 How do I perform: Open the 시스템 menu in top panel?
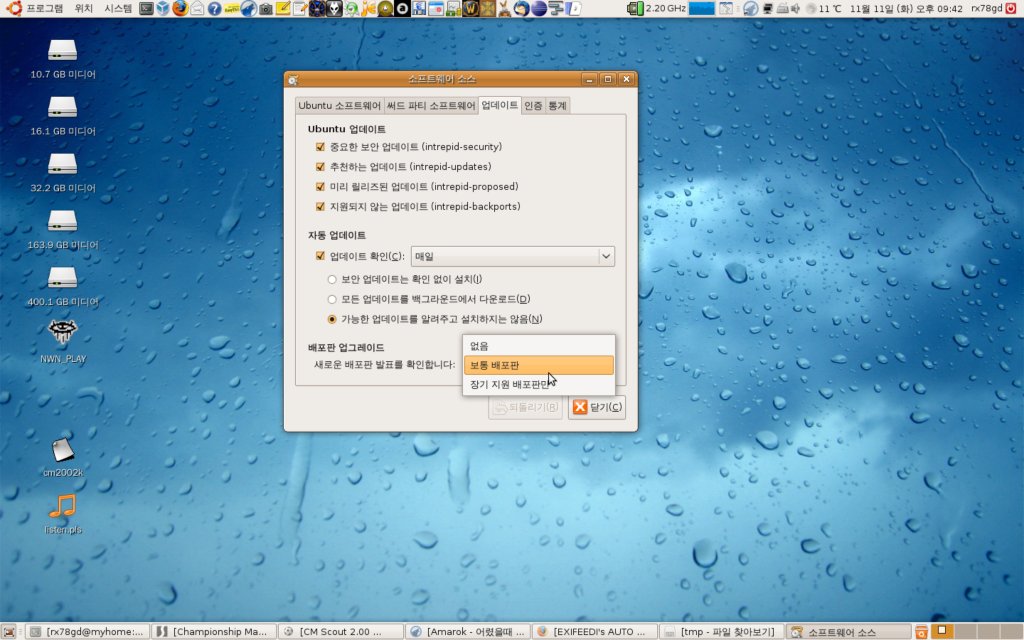pos(118,8)
